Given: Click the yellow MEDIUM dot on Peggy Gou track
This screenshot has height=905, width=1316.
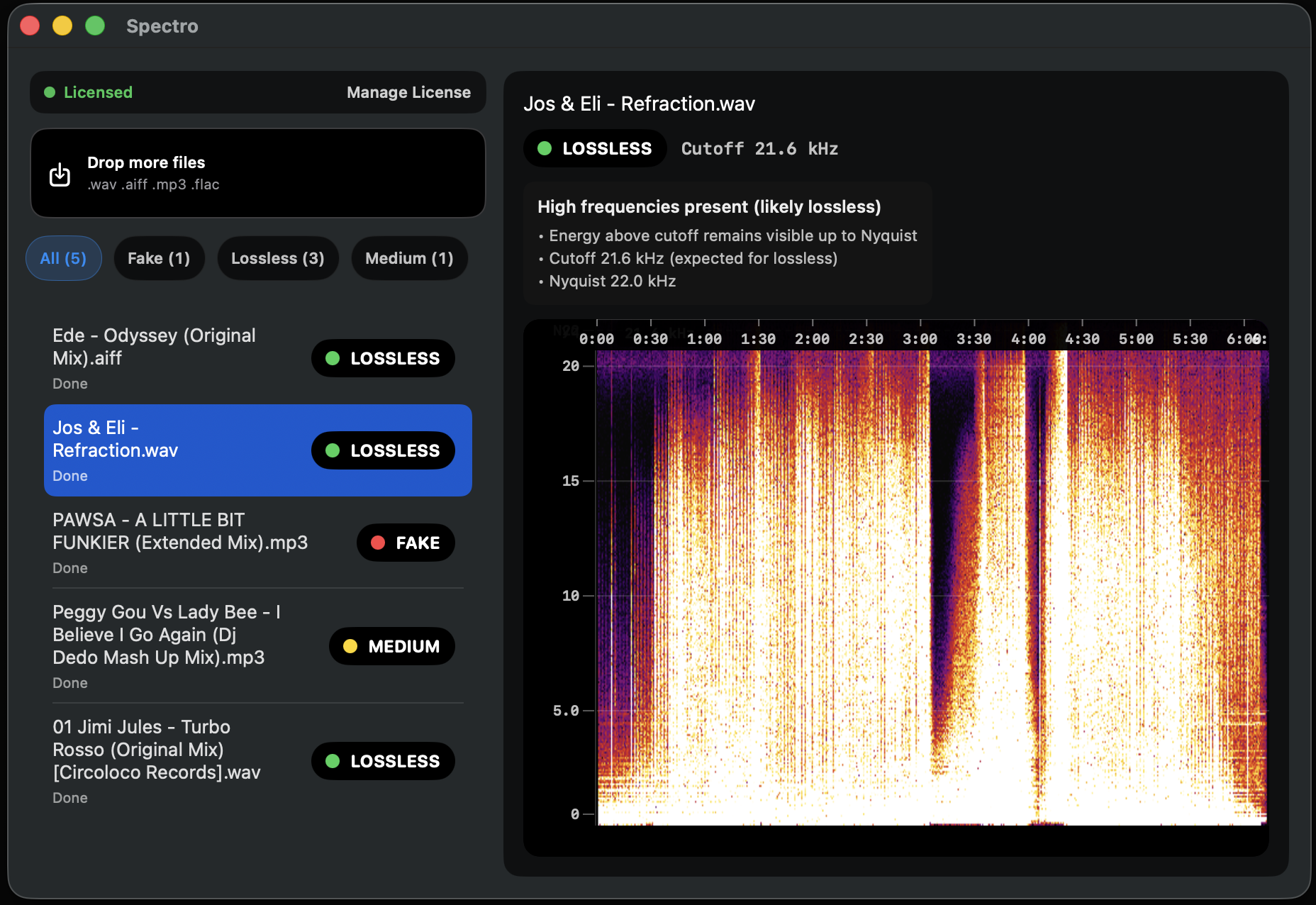Looking at the screenshot, I should pos(350,646).
